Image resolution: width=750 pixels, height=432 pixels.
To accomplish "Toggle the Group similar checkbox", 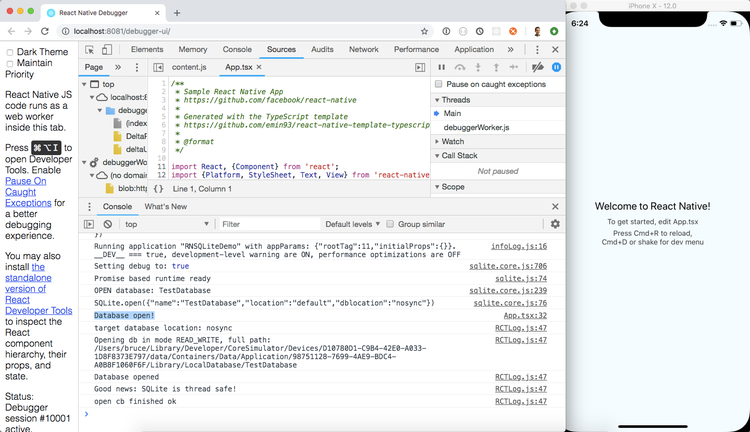I will click(390, 224).
